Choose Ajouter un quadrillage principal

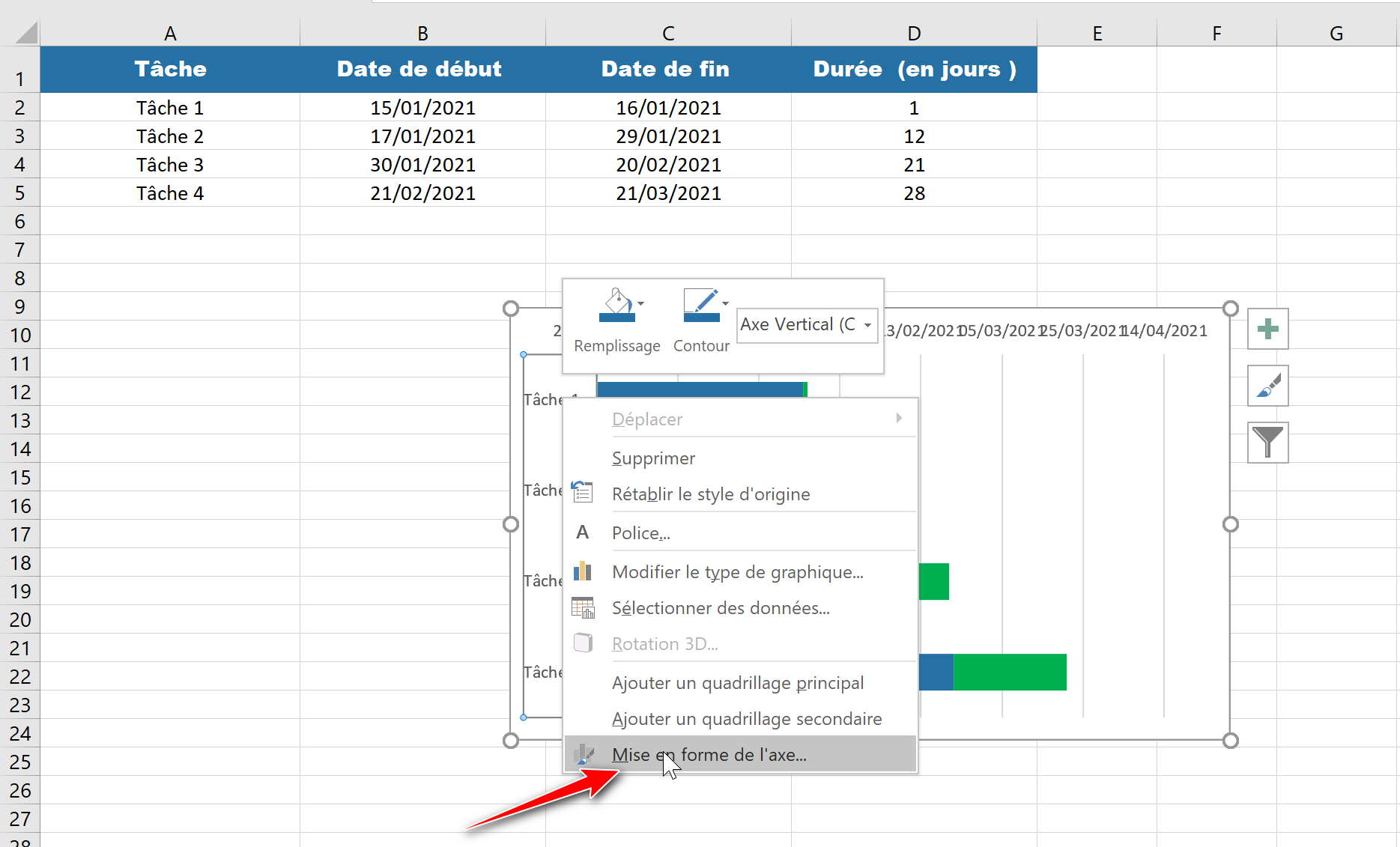[737, 683]
